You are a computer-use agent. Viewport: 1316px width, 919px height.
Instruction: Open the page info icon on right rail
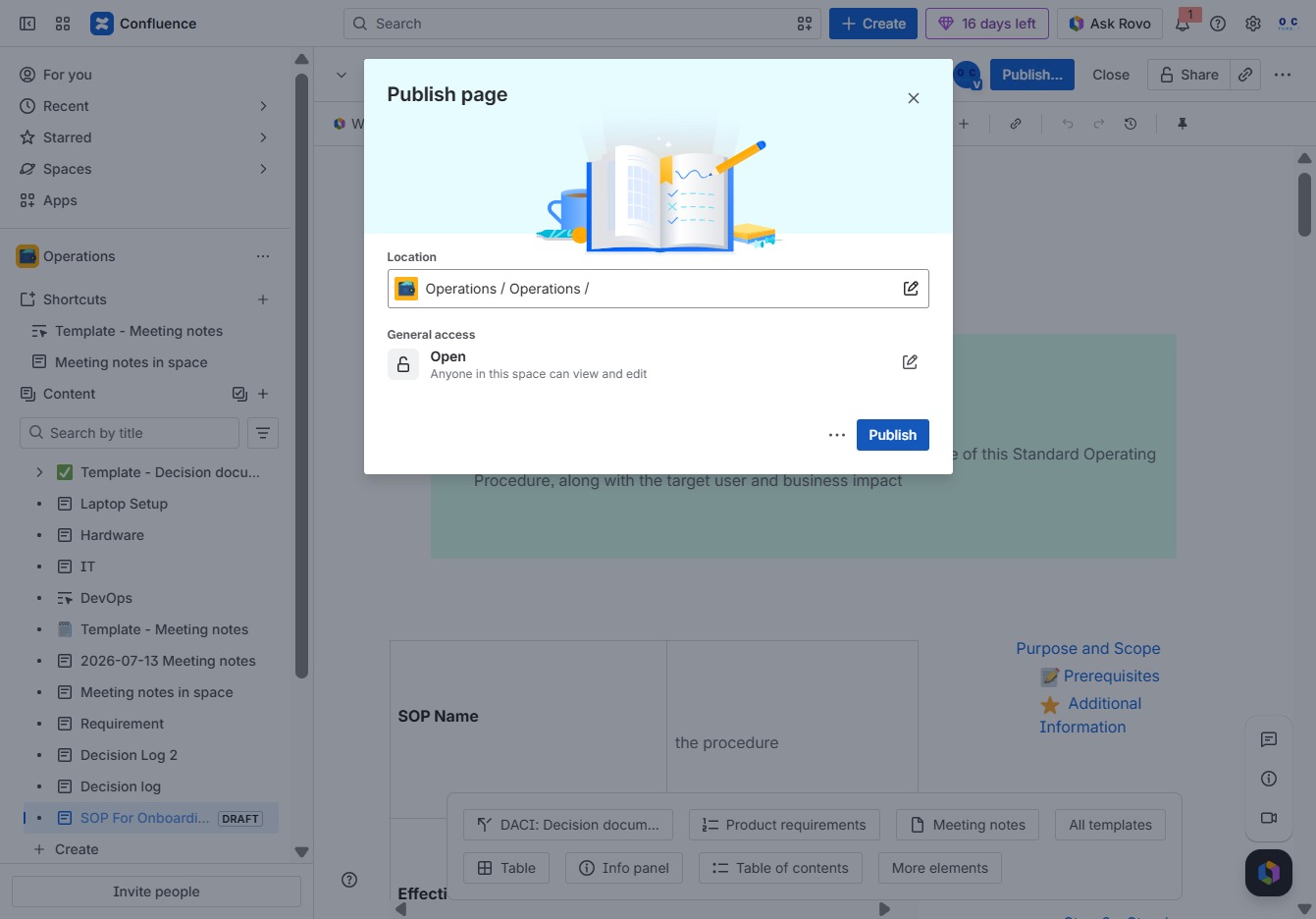coord(1269,779)
